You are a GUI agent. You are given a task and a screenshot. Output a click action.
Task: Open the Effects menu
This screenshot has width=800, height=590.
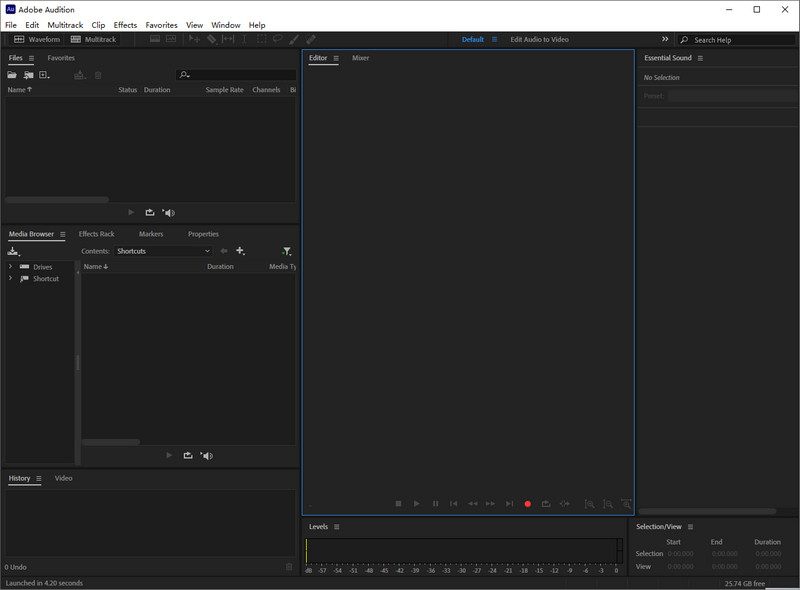click(124, 24)
